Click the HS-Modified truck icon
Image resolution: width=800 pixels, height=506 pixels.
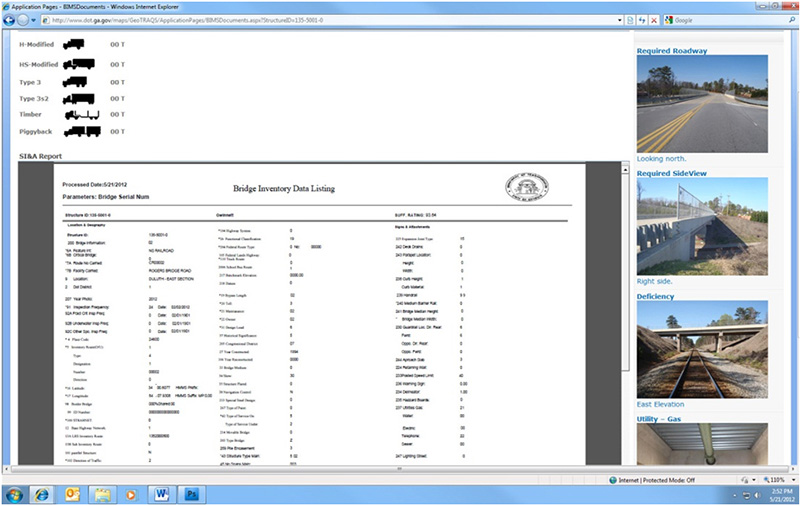pos(79,64)
